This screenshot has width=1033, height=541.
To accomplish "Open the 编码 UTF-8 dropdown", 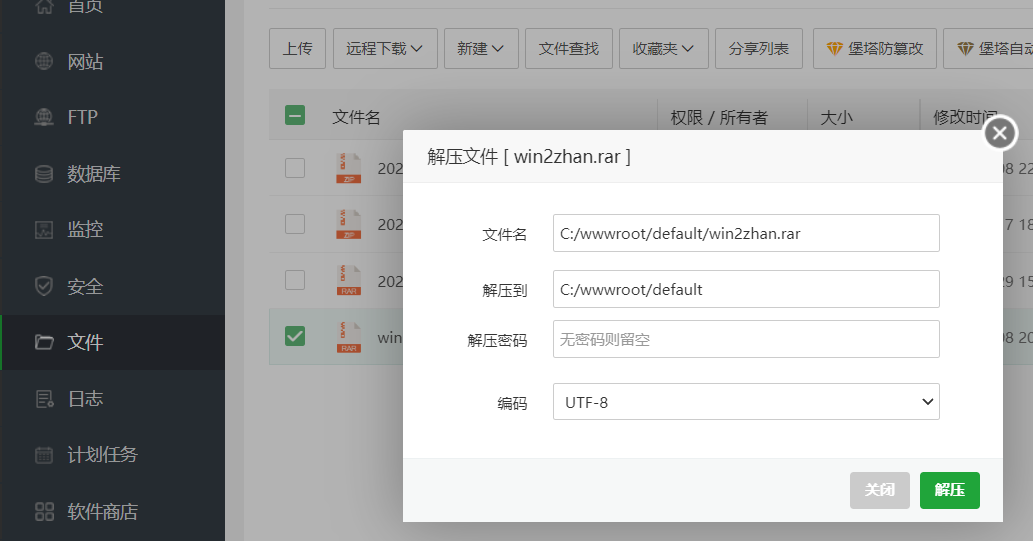I will pyautogui.click(x=746, y=402).
